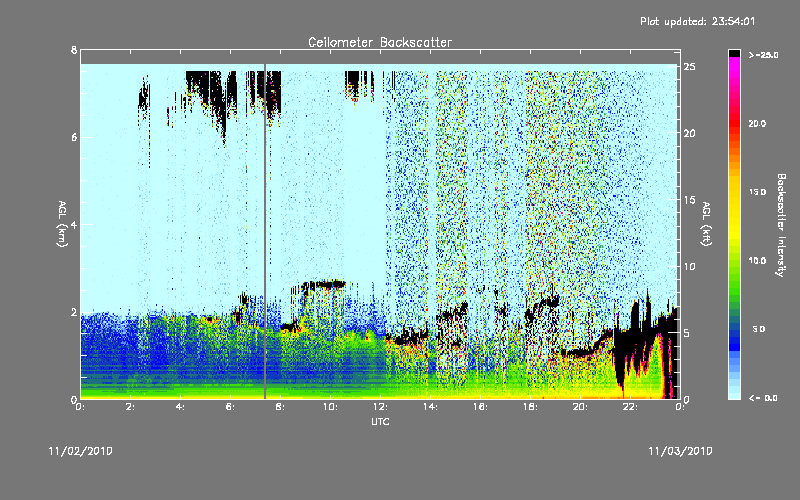800x500 pixels.
Task: Click the start date '11/02/2010'
Action: [80, 451]
